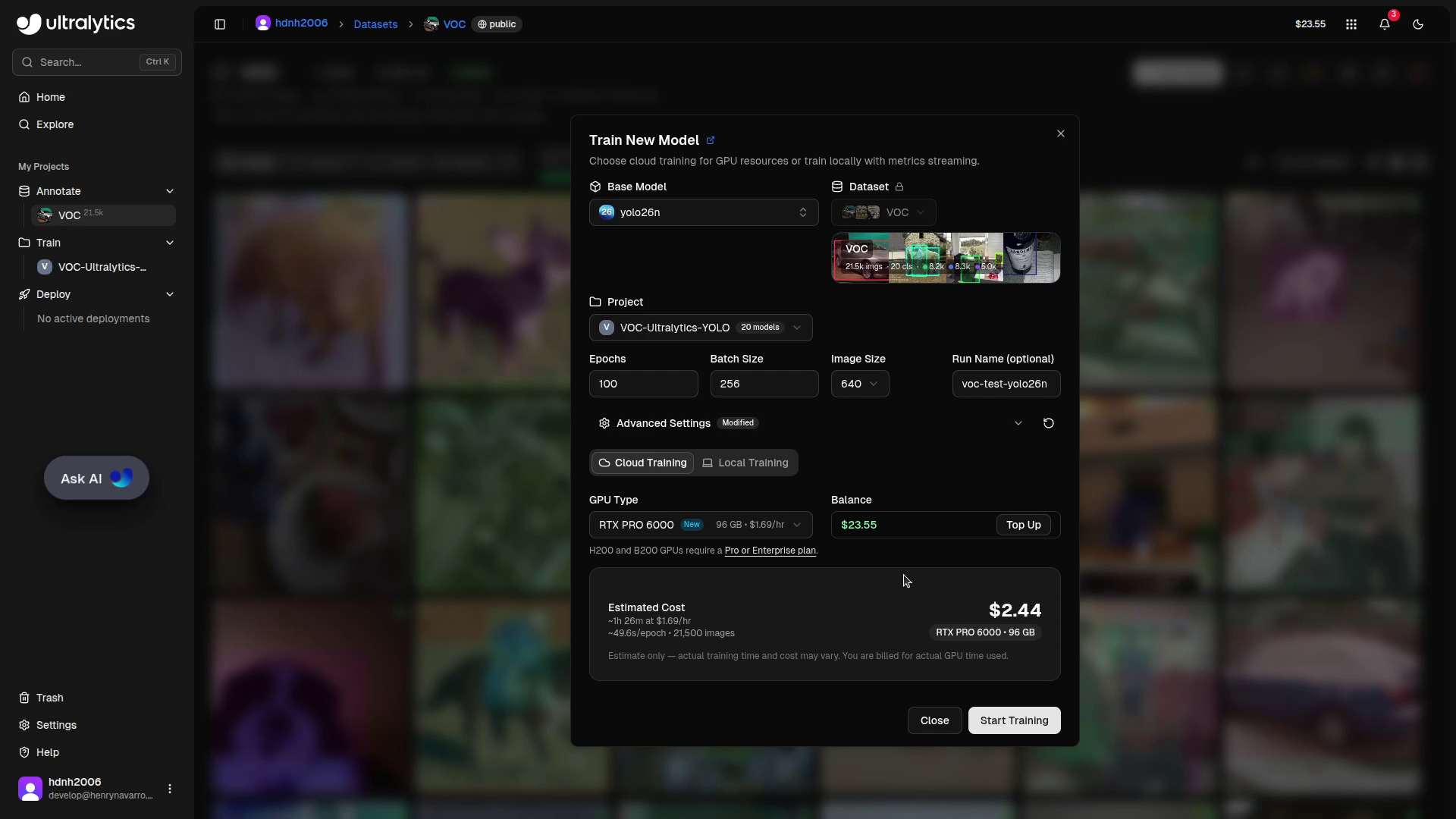
Task: Open the notifications bell
Action: pyautogui.click(x=1384, y=24)
